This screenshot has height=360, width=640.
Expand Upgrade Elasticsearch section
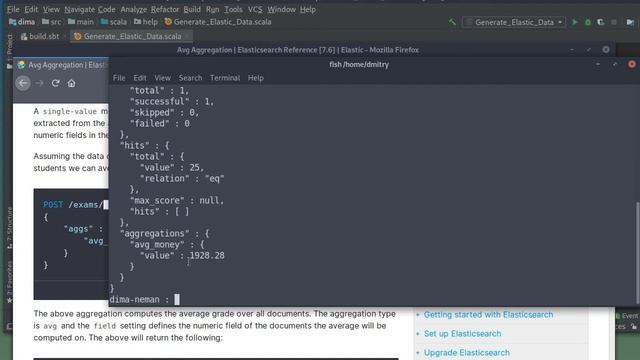pos(418,352)
